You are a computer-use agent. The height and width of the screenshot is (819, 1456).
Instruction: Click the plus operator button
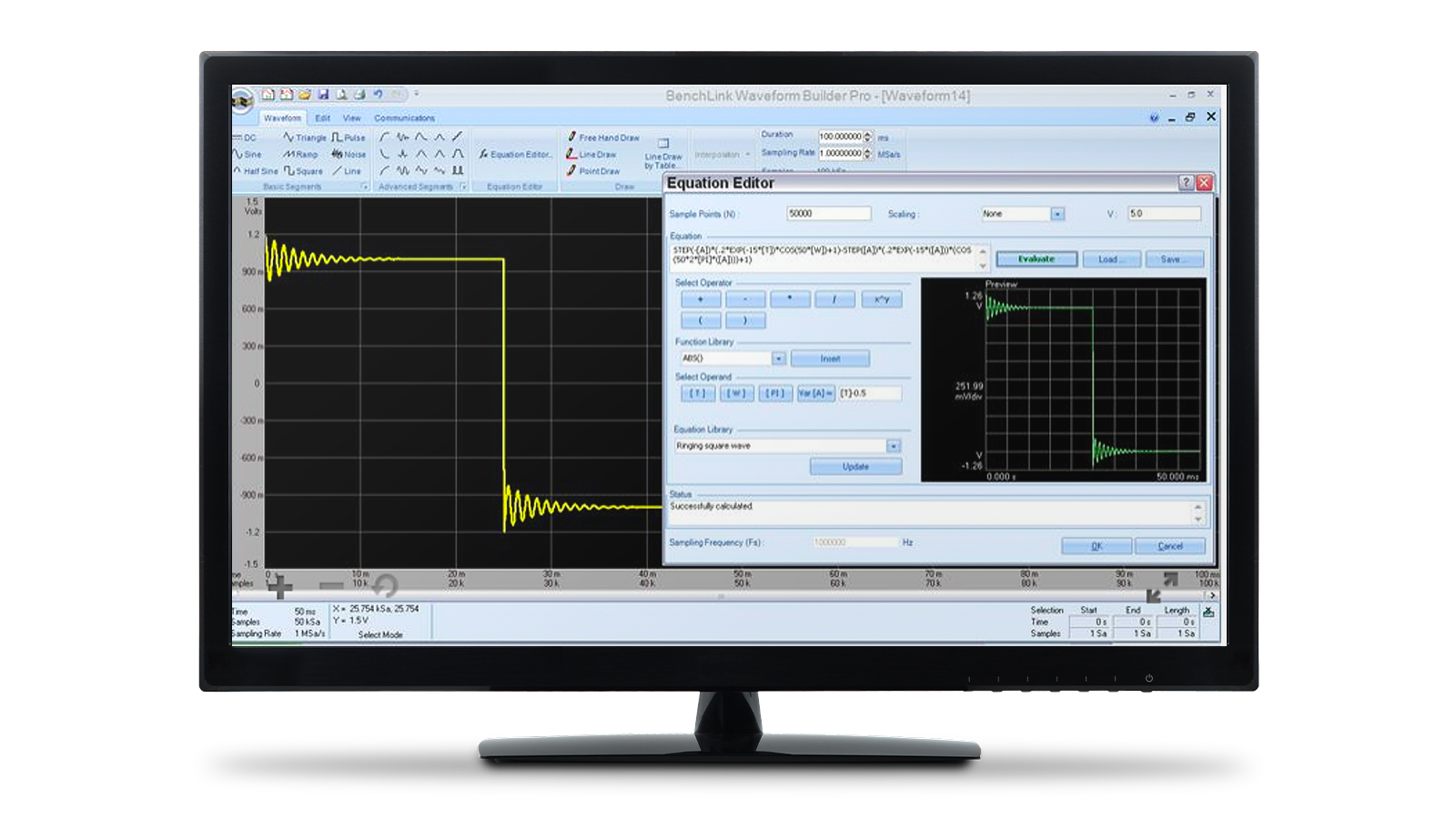701,299
